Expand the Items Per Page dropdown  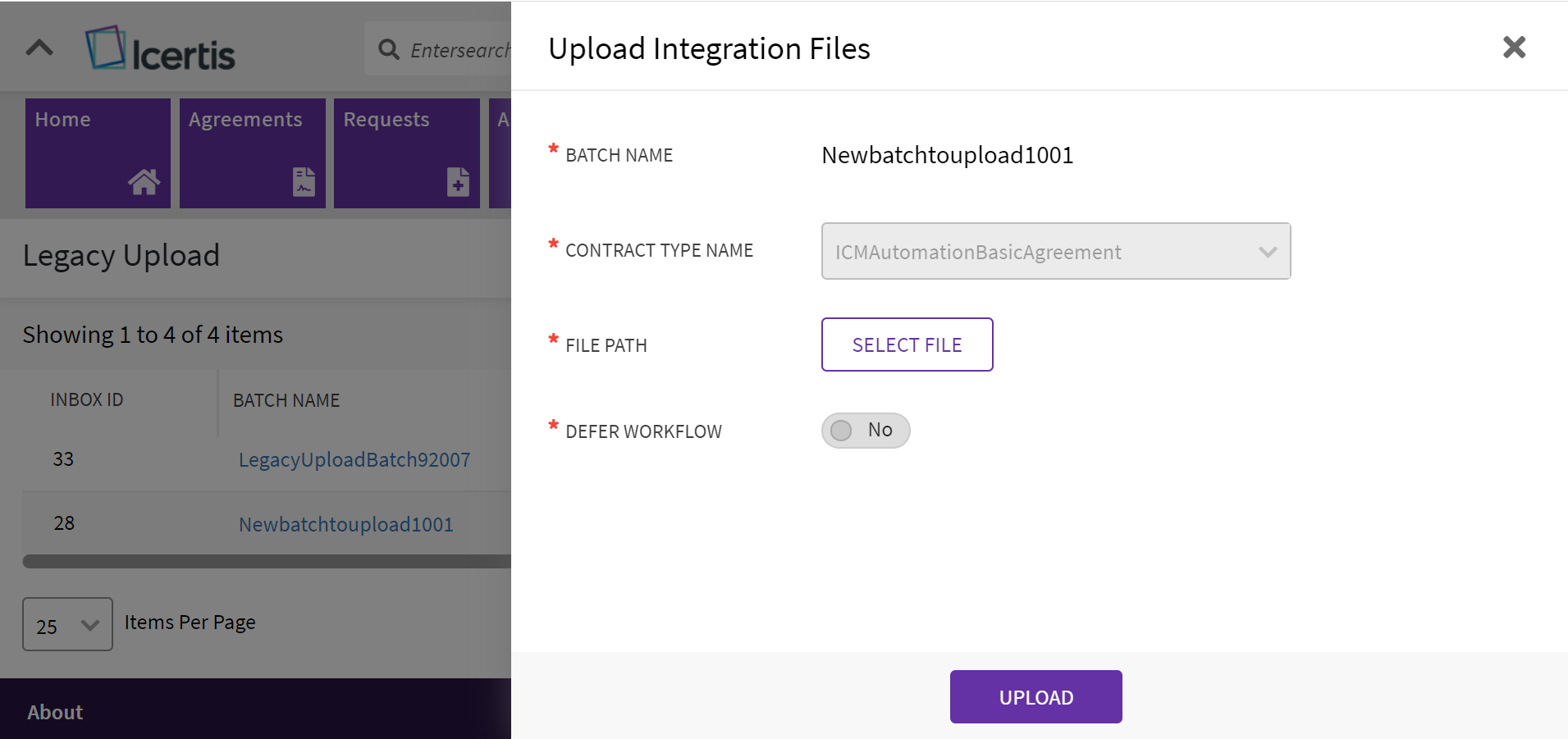click(67, 624)
